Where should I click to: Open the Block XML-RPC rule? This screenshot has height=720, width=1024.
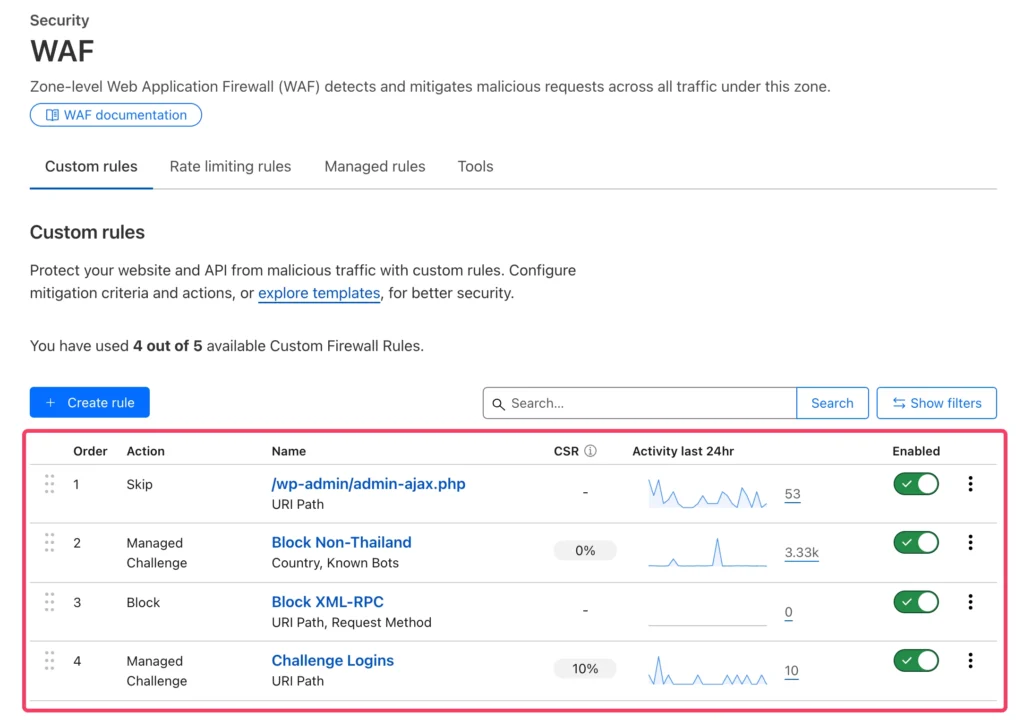(328, 602)
